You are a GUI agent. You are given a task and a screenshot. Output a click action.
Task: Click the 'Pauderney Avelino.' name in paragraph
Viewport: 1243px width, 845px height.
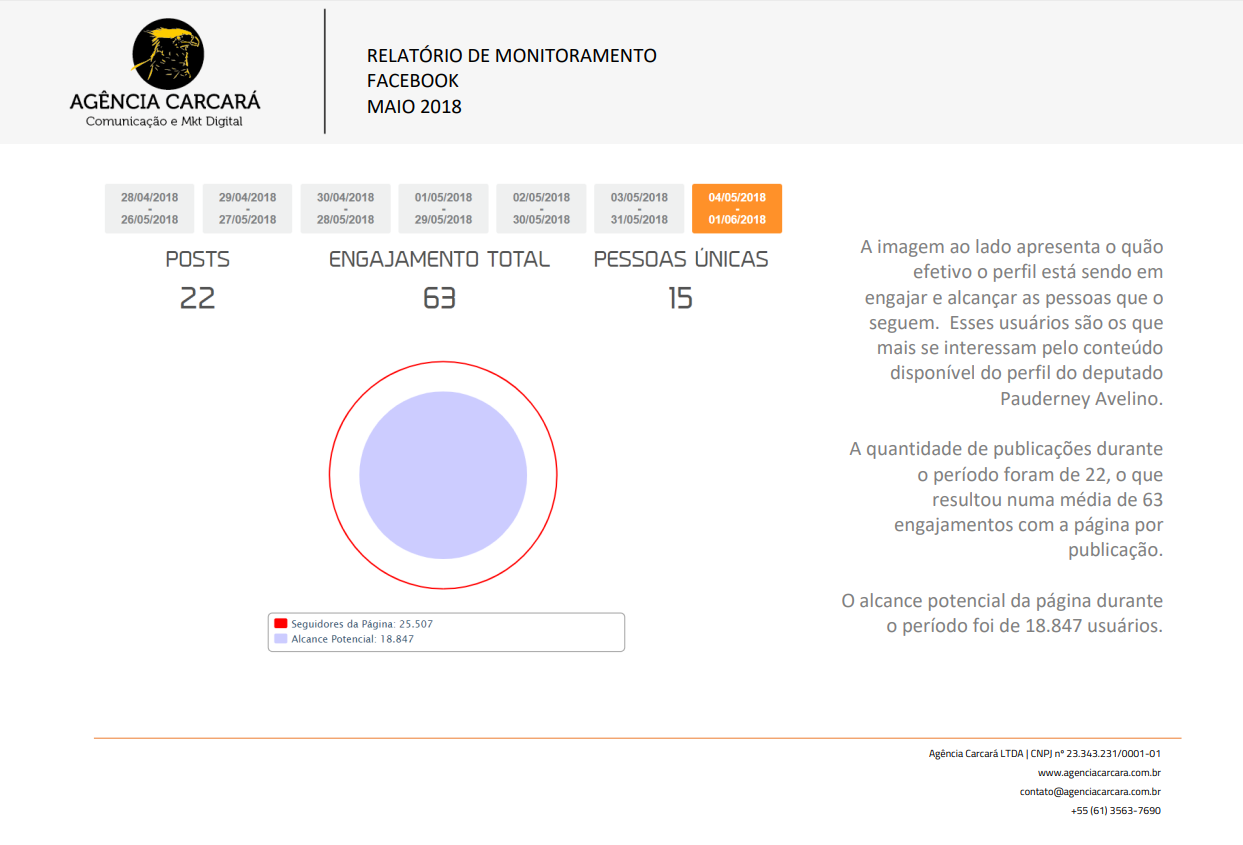[x=1082, y=398]
